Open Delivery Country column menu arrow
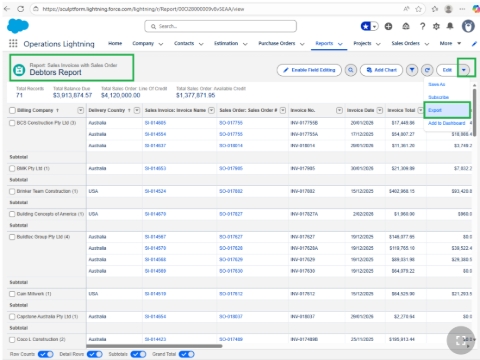The width and height of the screenshot is (480, 360). (x=137, y=110)
